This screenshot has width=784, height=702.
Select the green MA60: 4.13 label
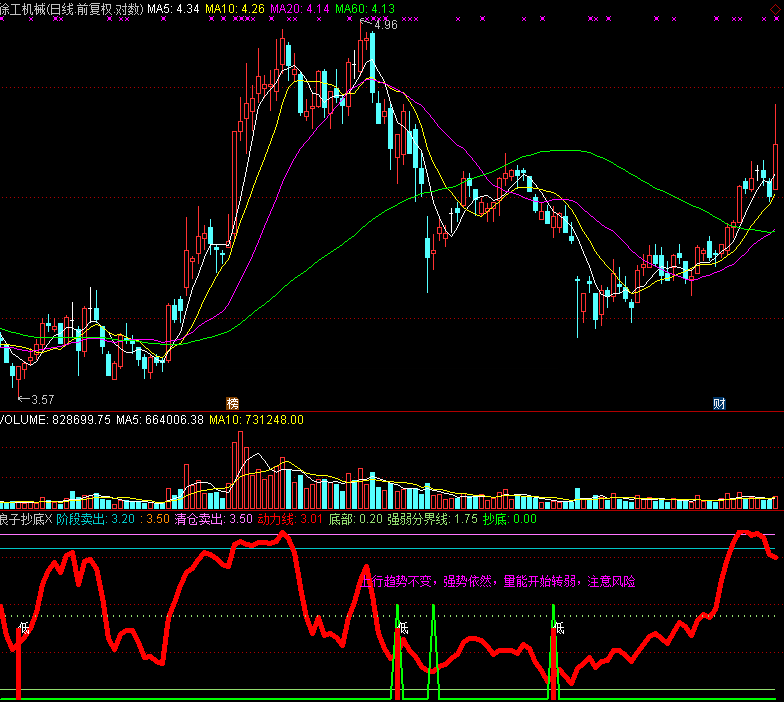(365, 9)
